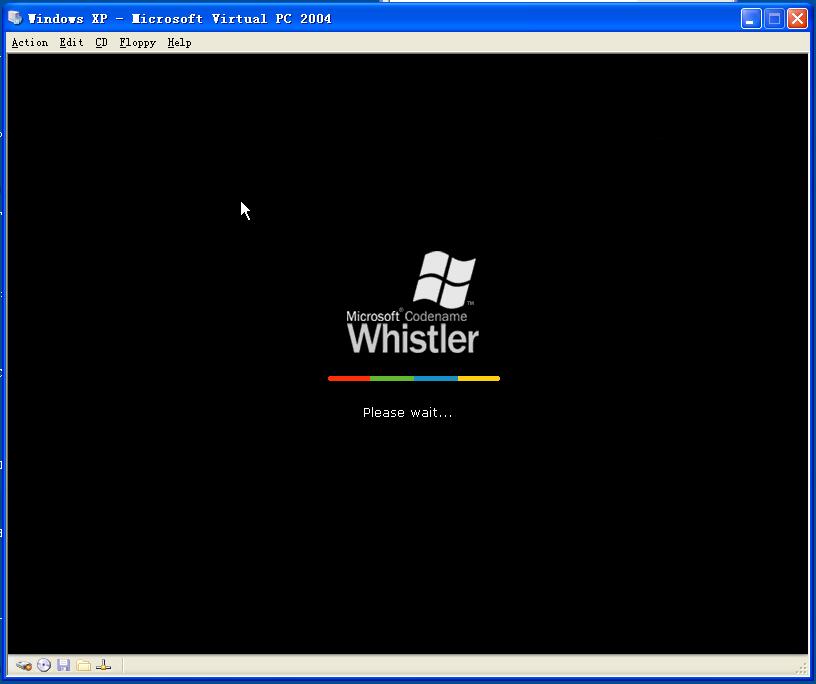Close the Virtual PC window
The image size is (816, 684).
797,19
